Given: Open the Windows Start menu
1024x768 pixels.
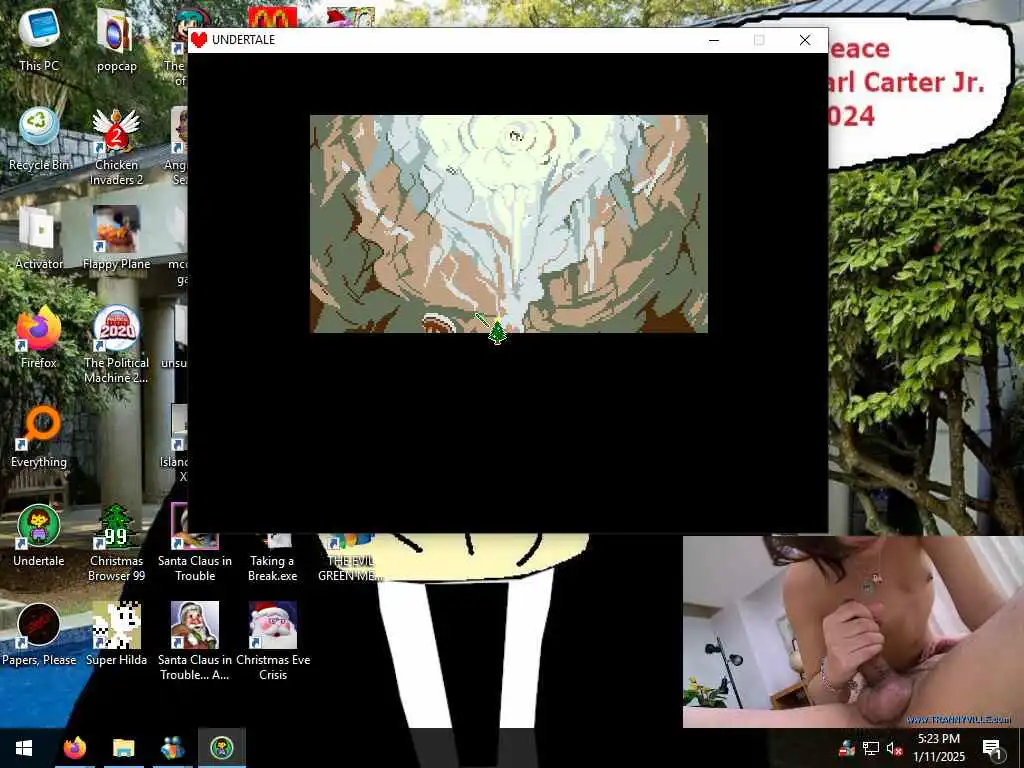Looking at the screenshot, I should [24, 748].
